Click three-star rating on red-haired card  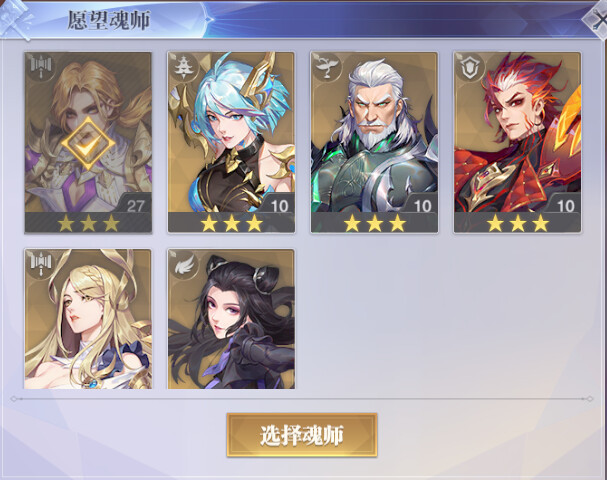tap(518, 223)
